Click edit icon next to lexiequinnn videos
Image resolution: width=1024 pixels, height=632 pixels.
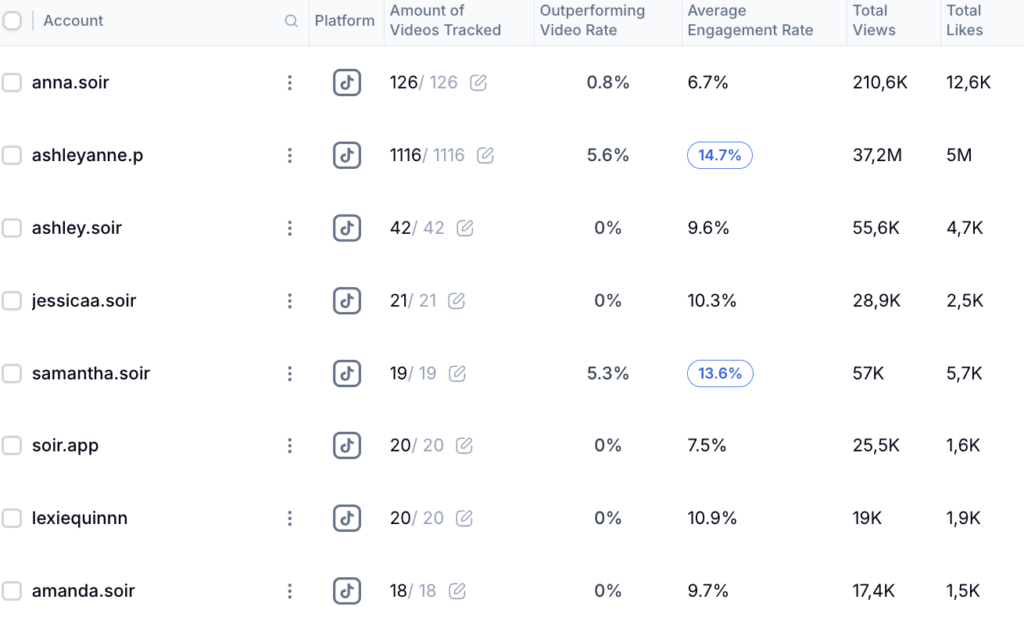tap(464, 518)
